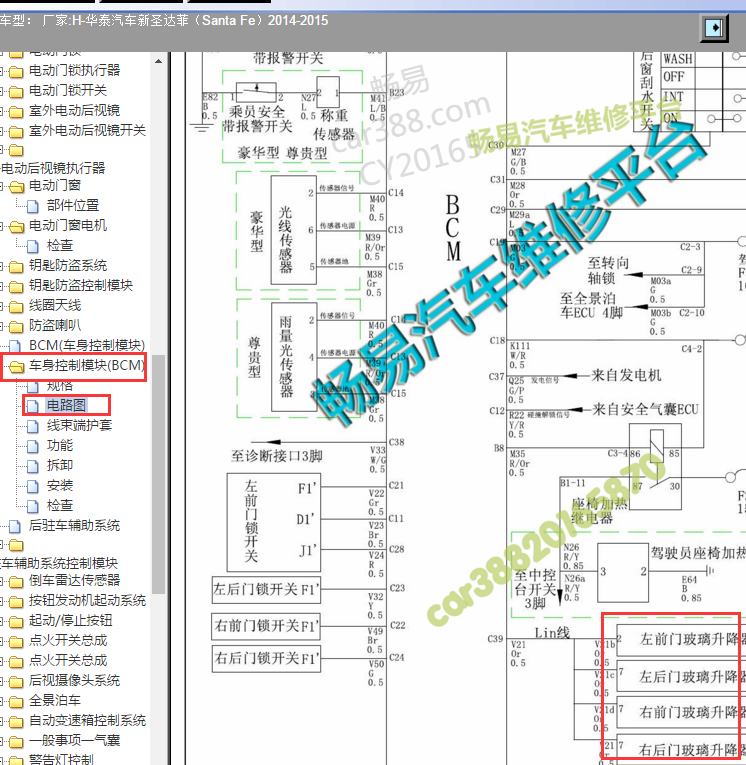Select the 警告灯控制 tree entry
Image resolution: width=746 pixels, height=765 pixels.
[61, 759]
